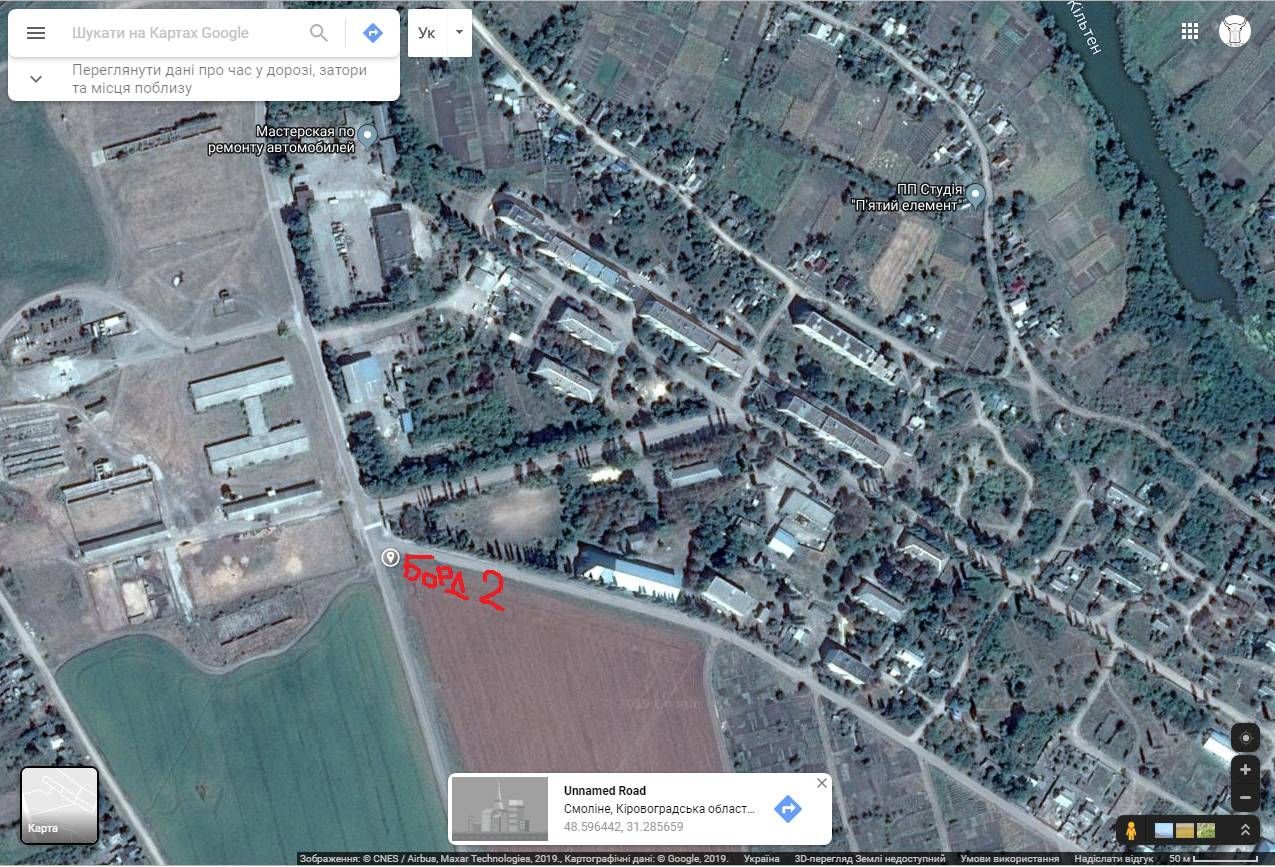The height and width of the screenshot is (867, 1275).
Task: Select the ПП Студія П'ятий елемент marker
Action: [975, 194]
